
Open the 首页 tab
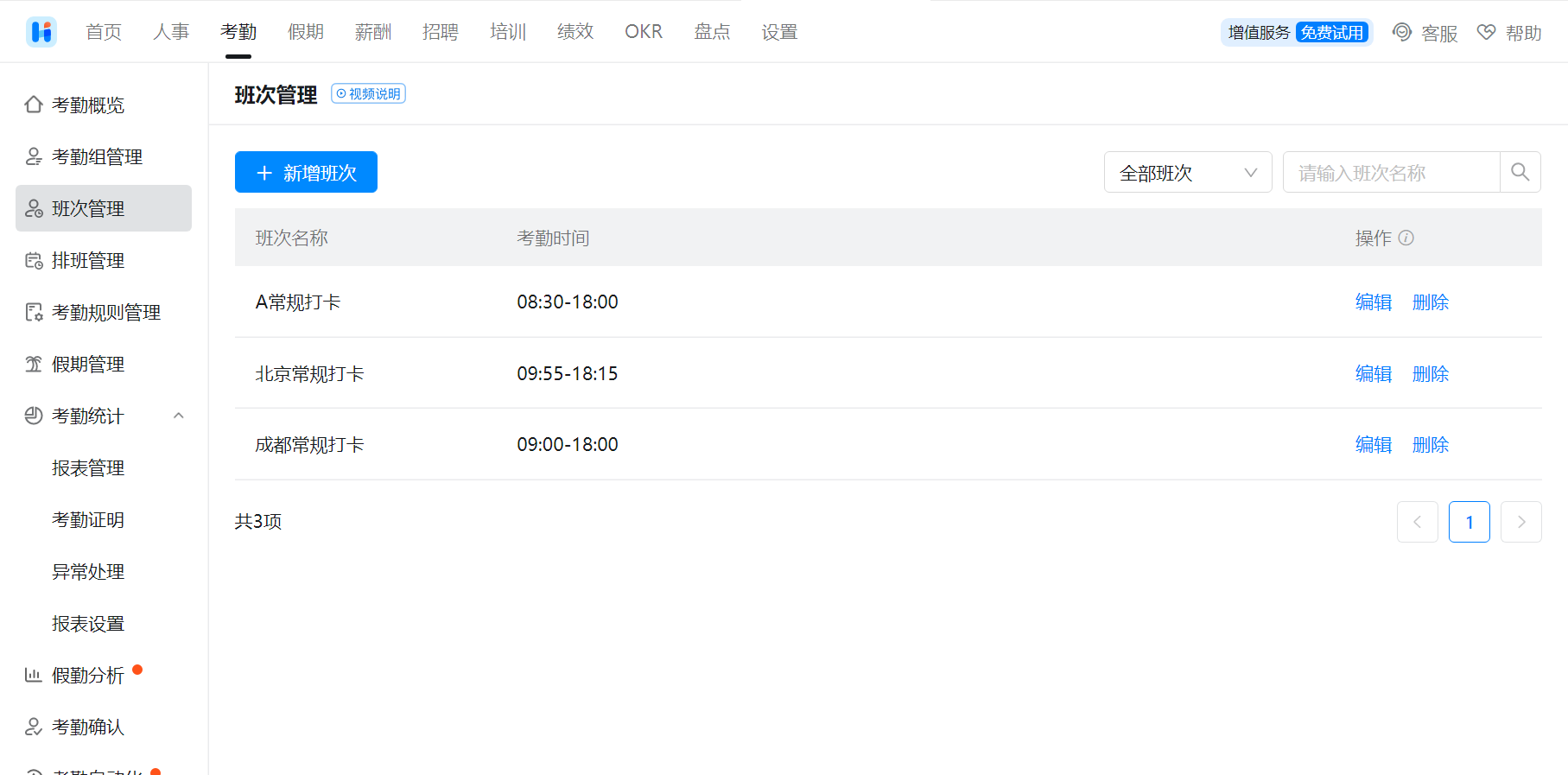pos(104,32)
